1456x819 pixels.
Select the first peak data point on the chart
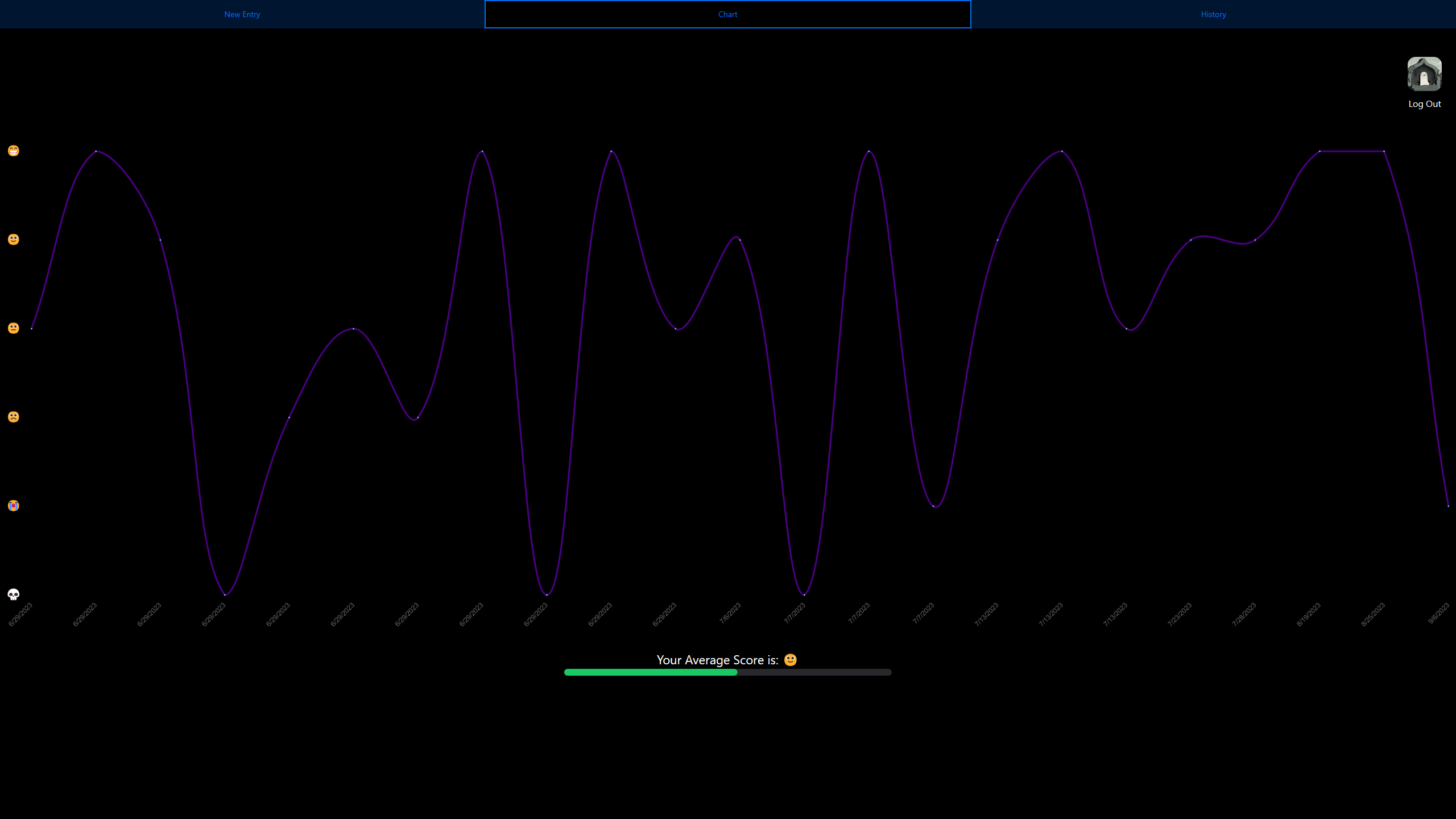(x=96, y=151)
